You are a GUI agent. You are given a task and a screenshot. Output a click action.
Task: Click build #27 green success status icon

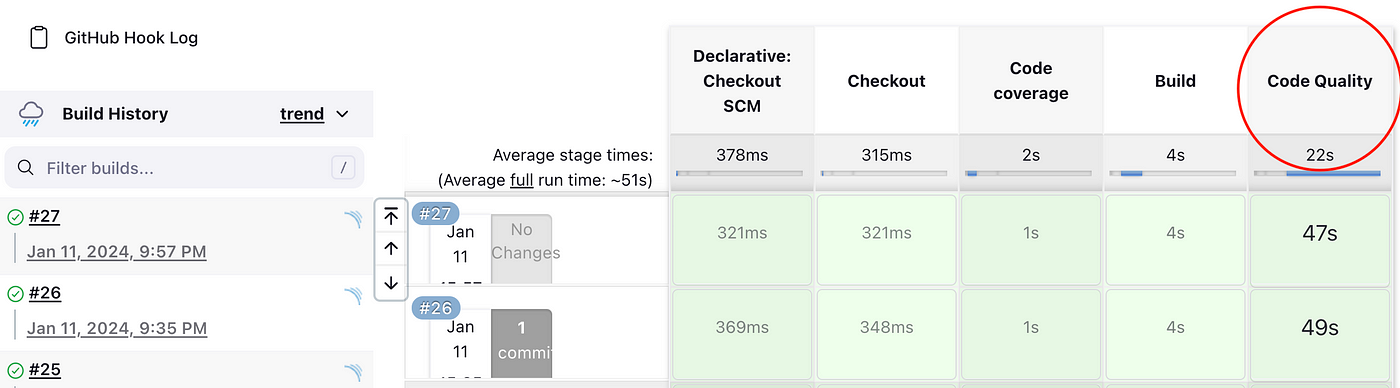15,217
